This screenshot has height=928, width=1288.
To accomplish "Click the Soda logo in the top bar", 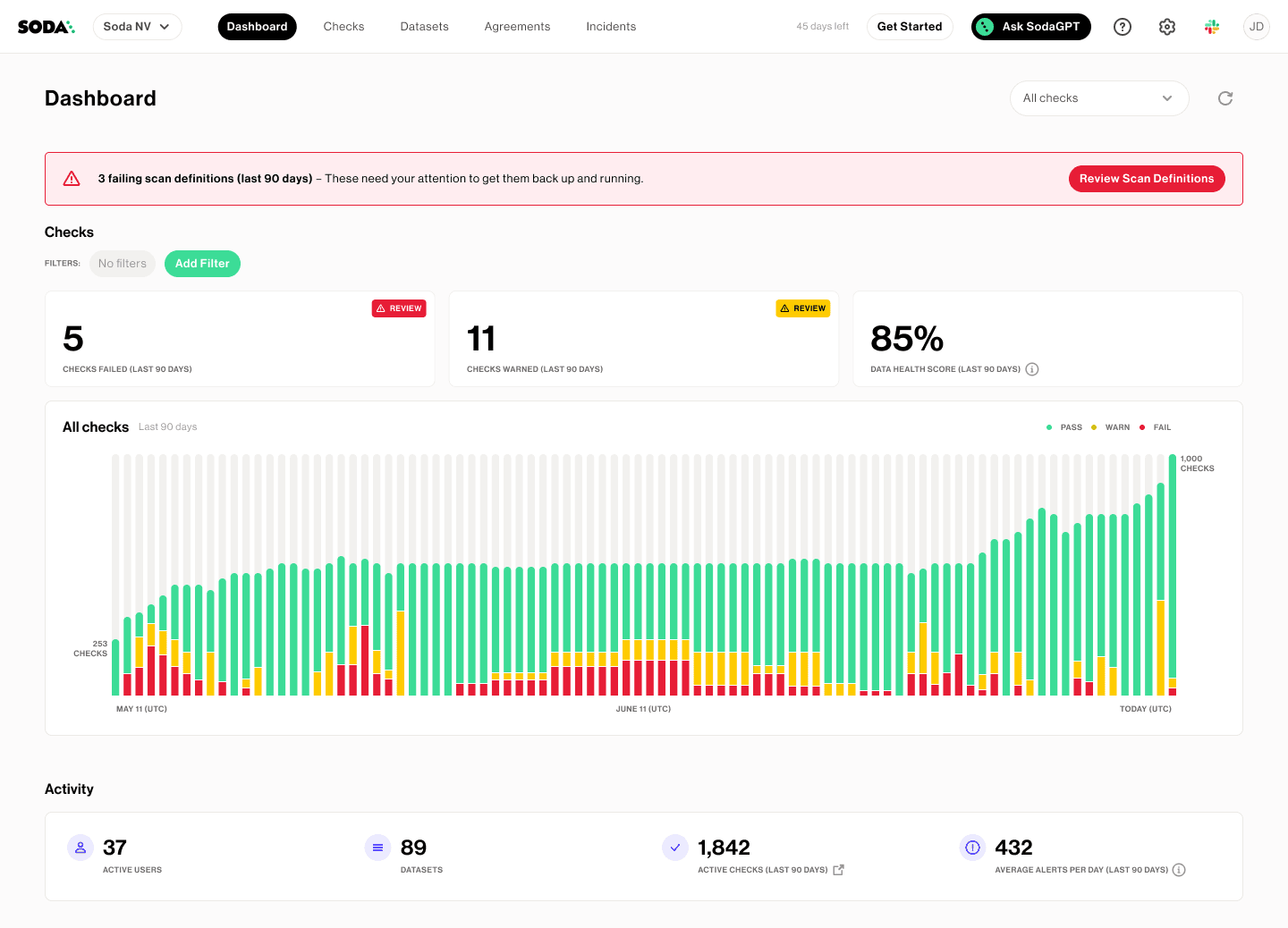I will [46, 26].
